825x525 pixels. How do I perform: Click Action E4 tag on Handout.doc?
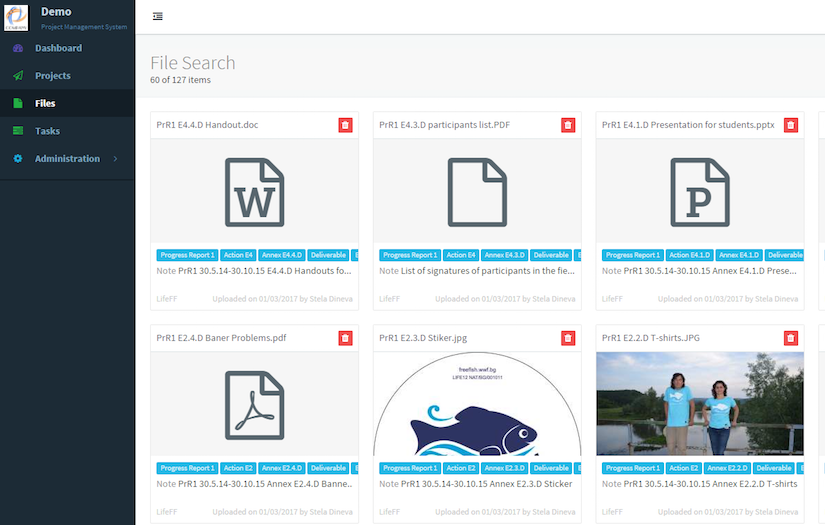pos(238,255)
